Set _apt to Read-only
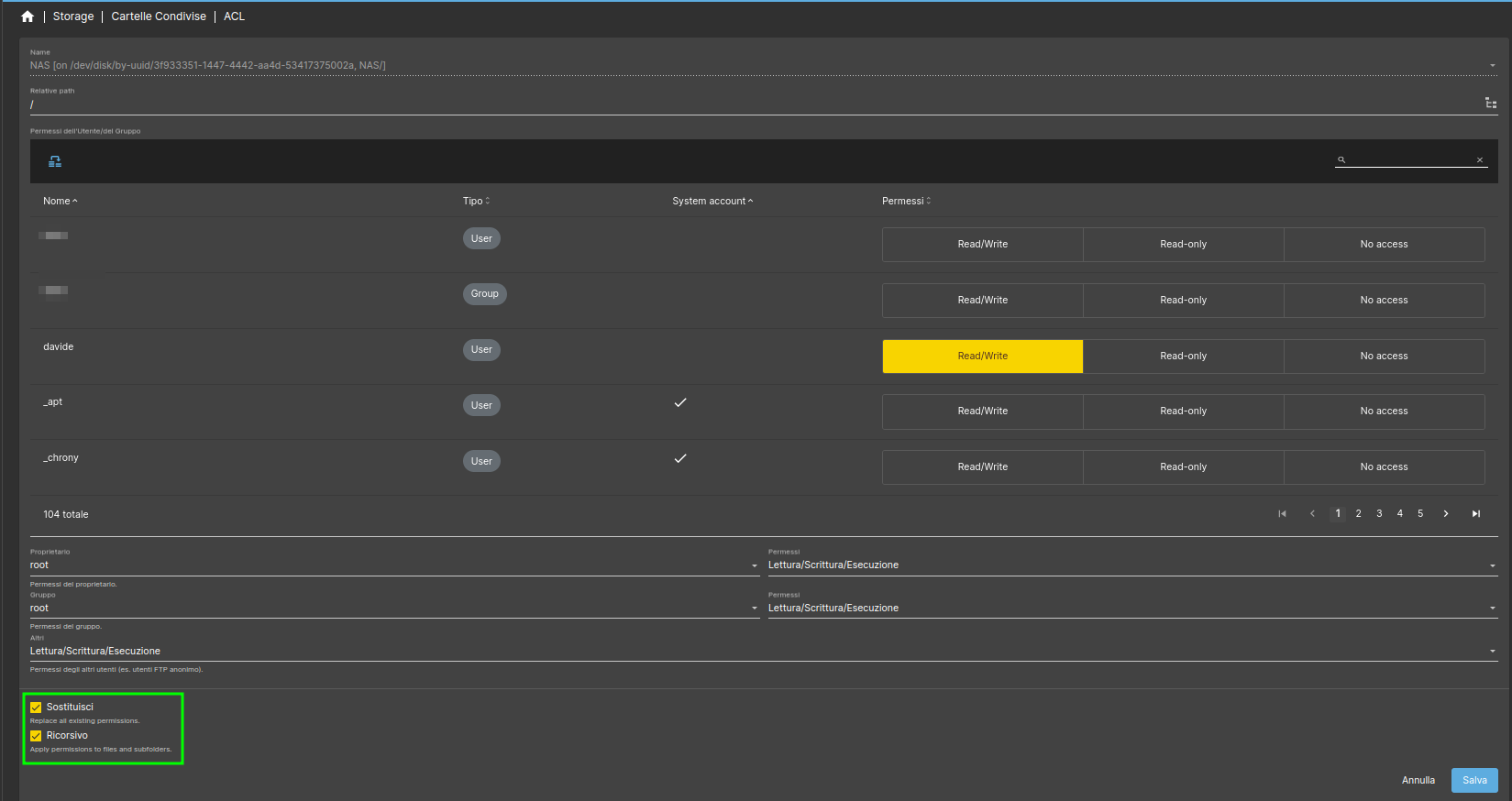The width and height of the screenshot is (1512, 801). click(1184, 411)
